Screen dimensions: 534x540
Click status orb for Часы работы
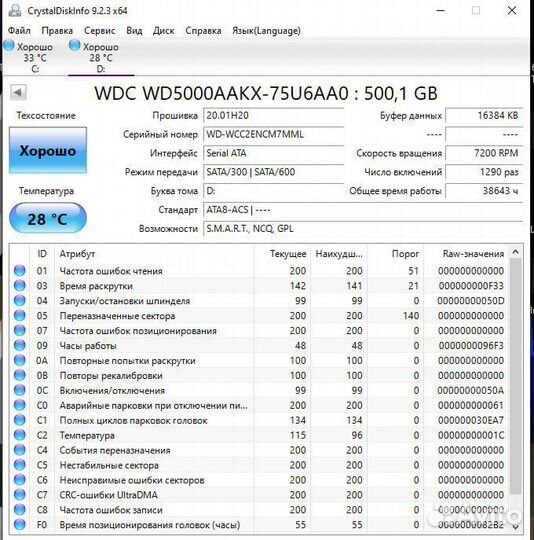[20, 345]
